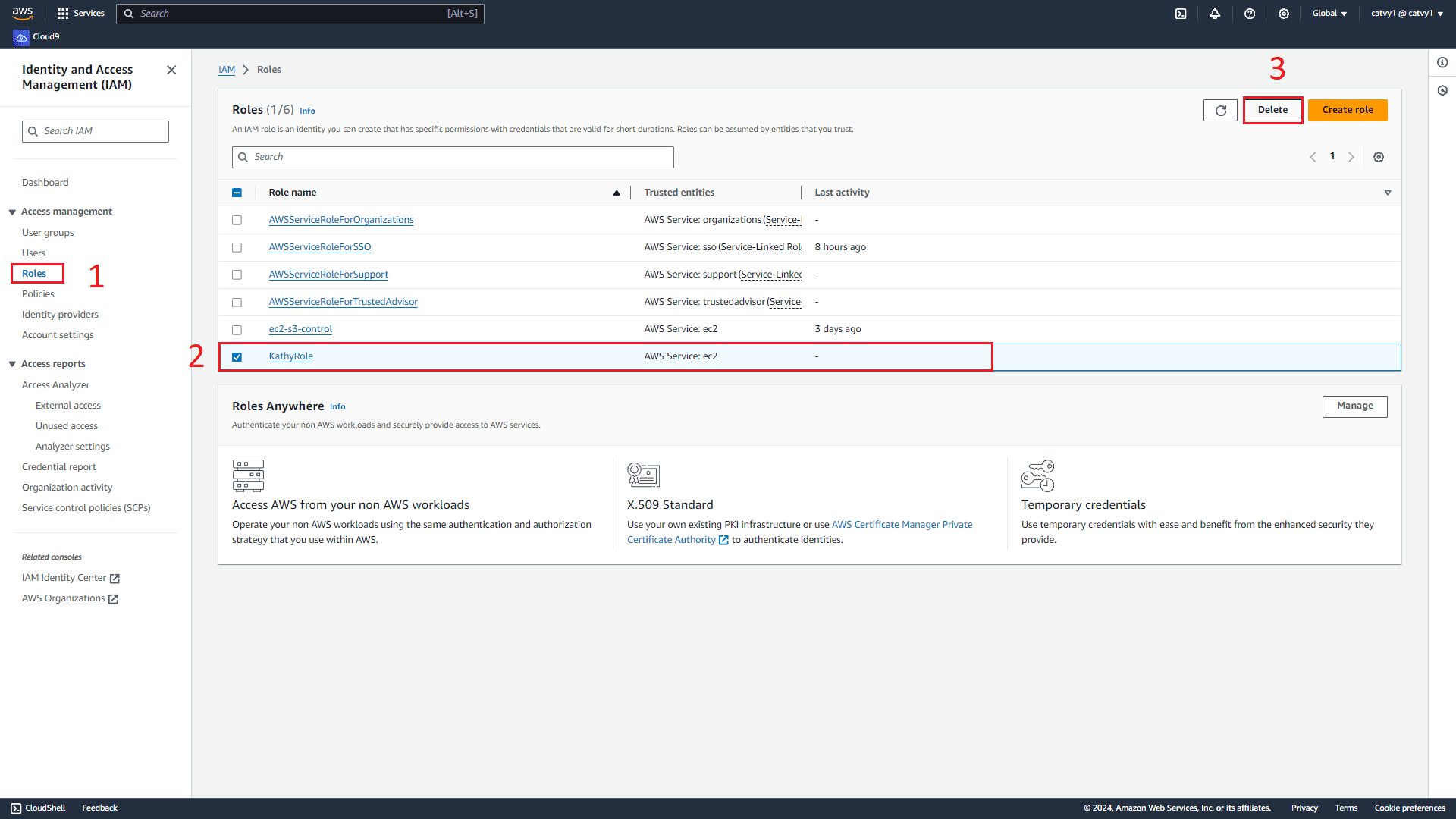This screenshot has height=819, width=1456.
Task: Open the AWS home logo
Action: 23,13
